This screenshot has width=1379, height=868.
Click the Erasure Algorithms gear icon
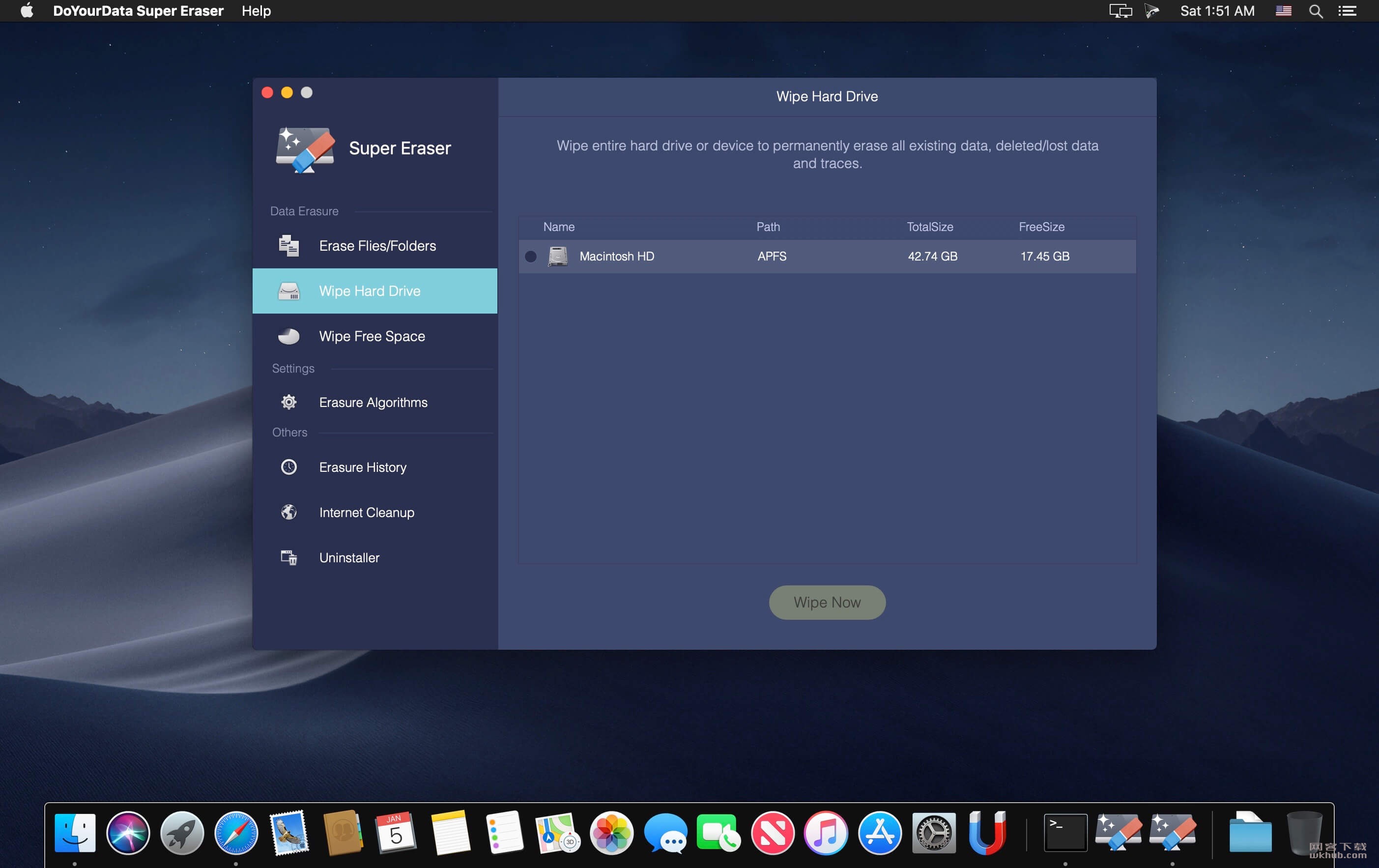click(288, 403)
